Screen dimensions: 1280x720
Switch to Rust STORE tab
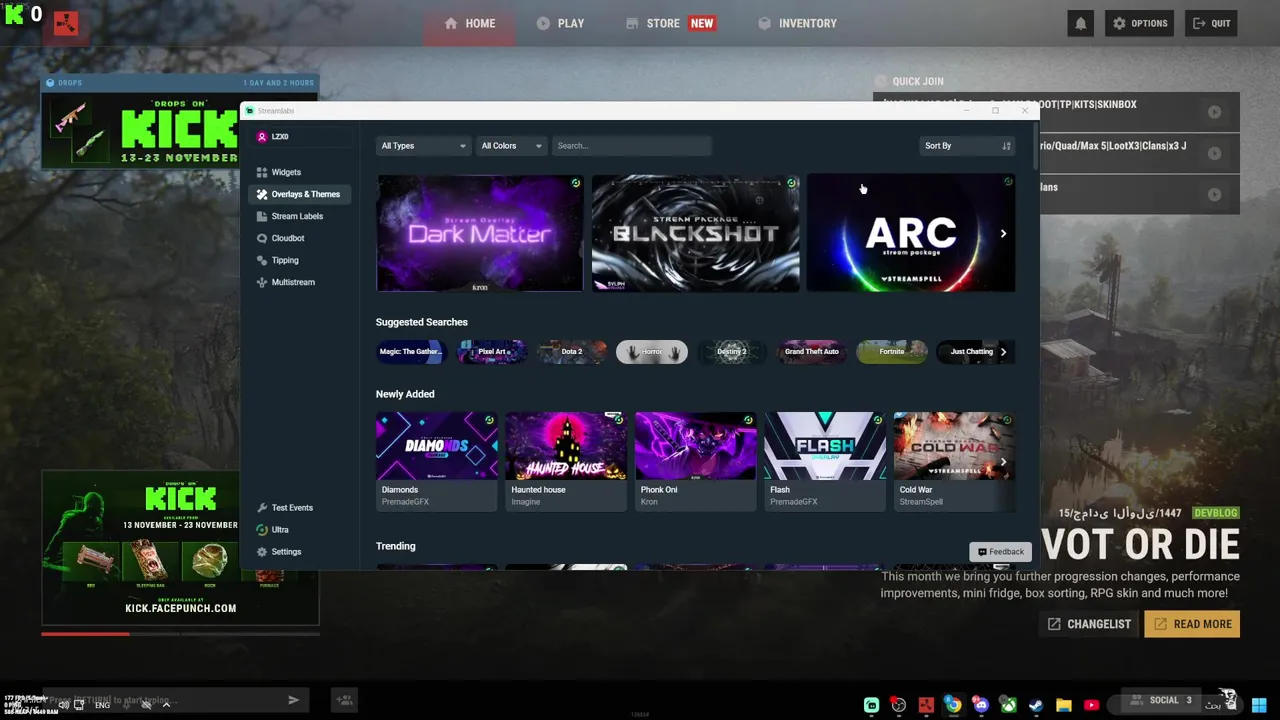pos(670,23)
